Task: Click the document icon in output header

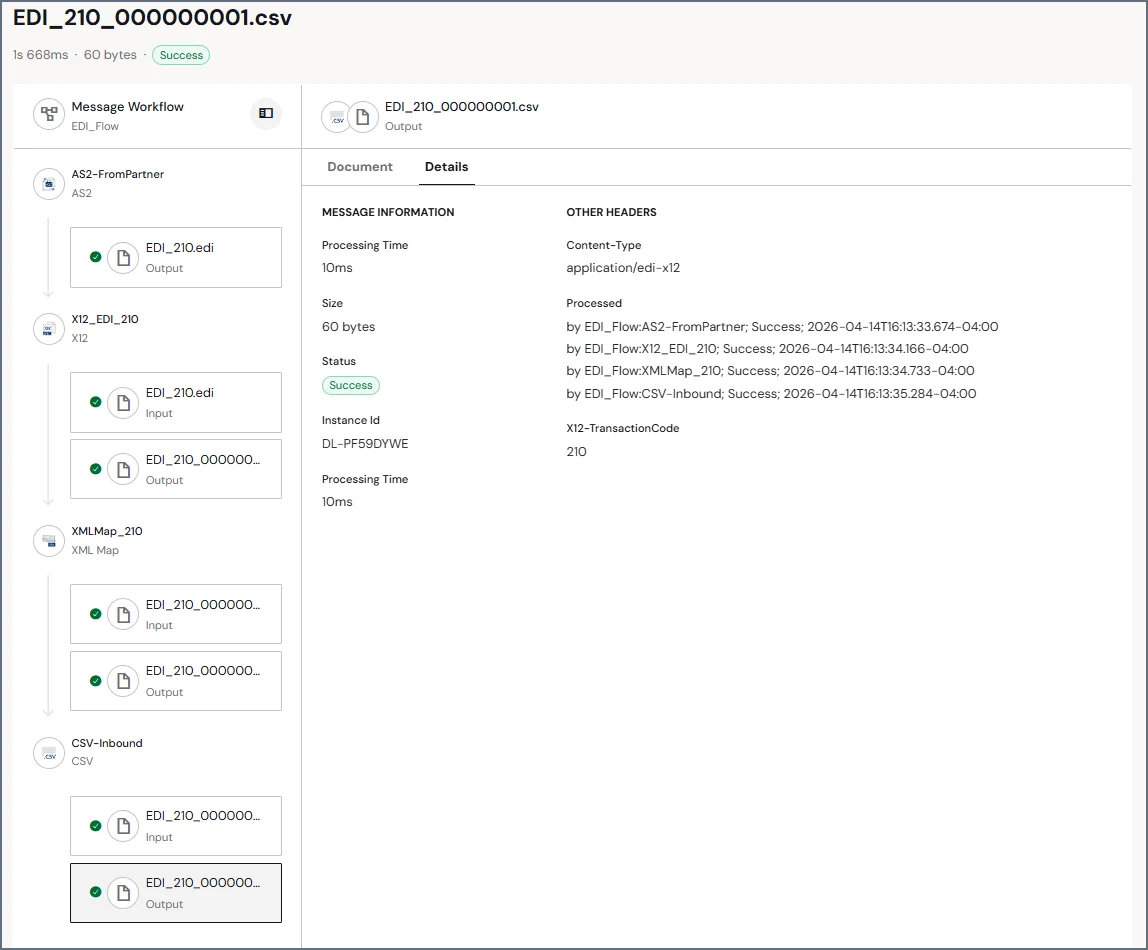Action: click(362, 117)
